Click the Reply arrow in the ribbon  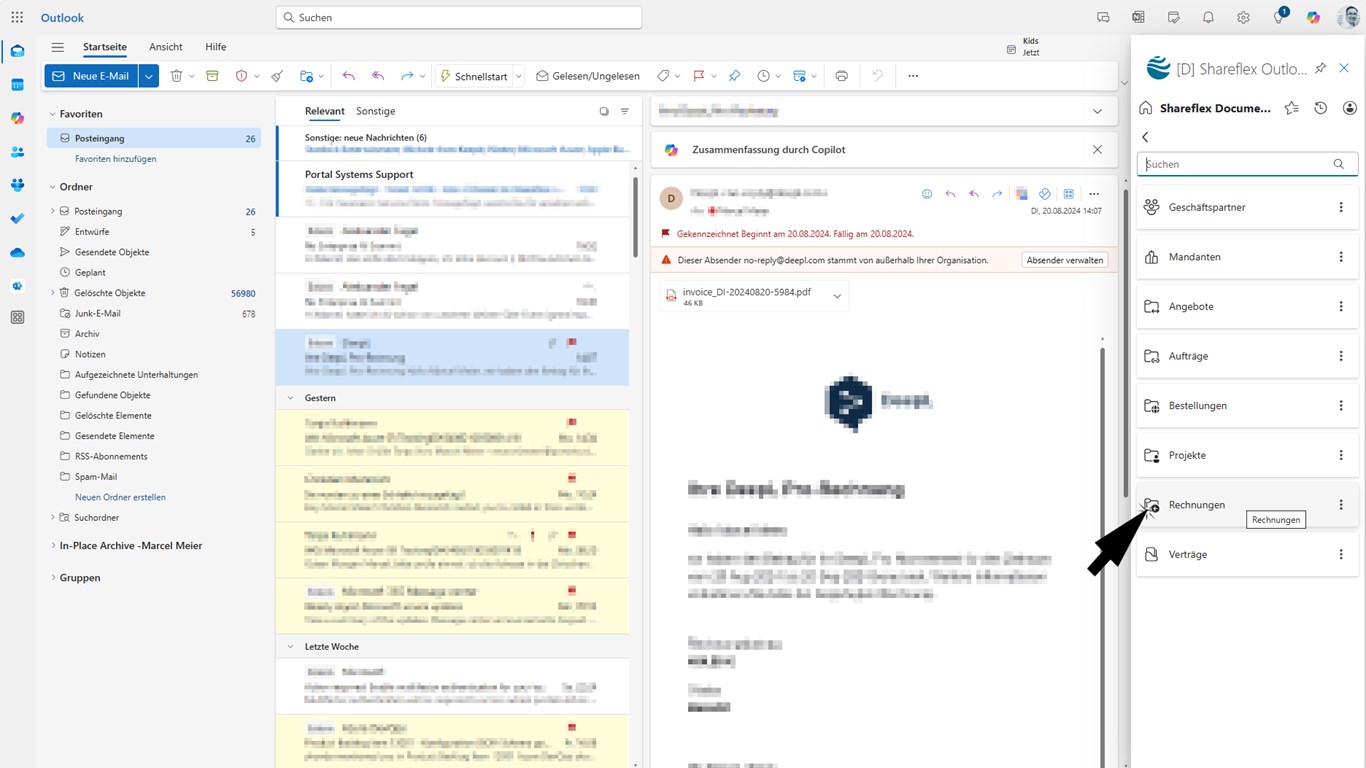[x=348, y=76]
